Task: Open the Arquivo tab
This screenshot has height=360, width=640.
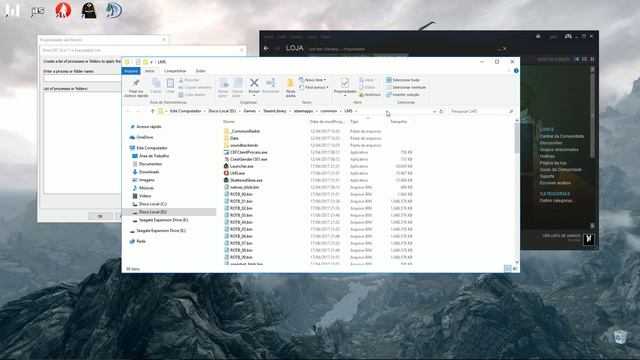Action: point(131,71)
